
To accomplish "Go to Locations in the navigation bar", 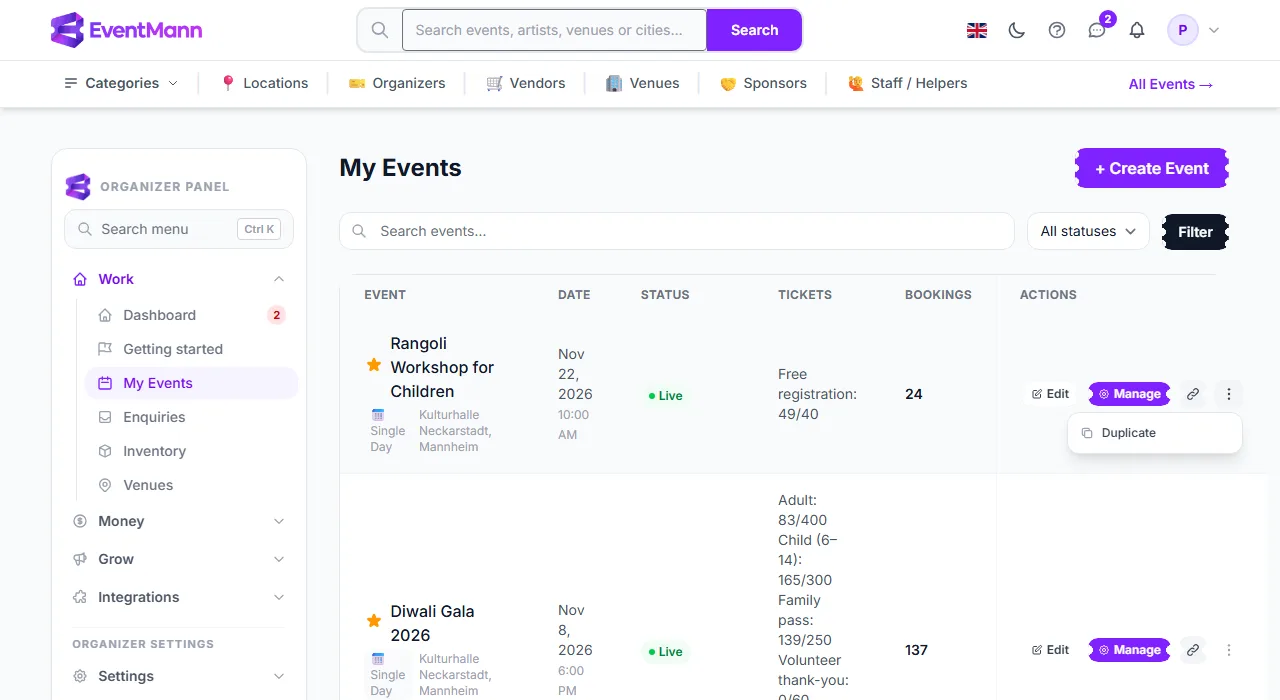I will point(264,83).
